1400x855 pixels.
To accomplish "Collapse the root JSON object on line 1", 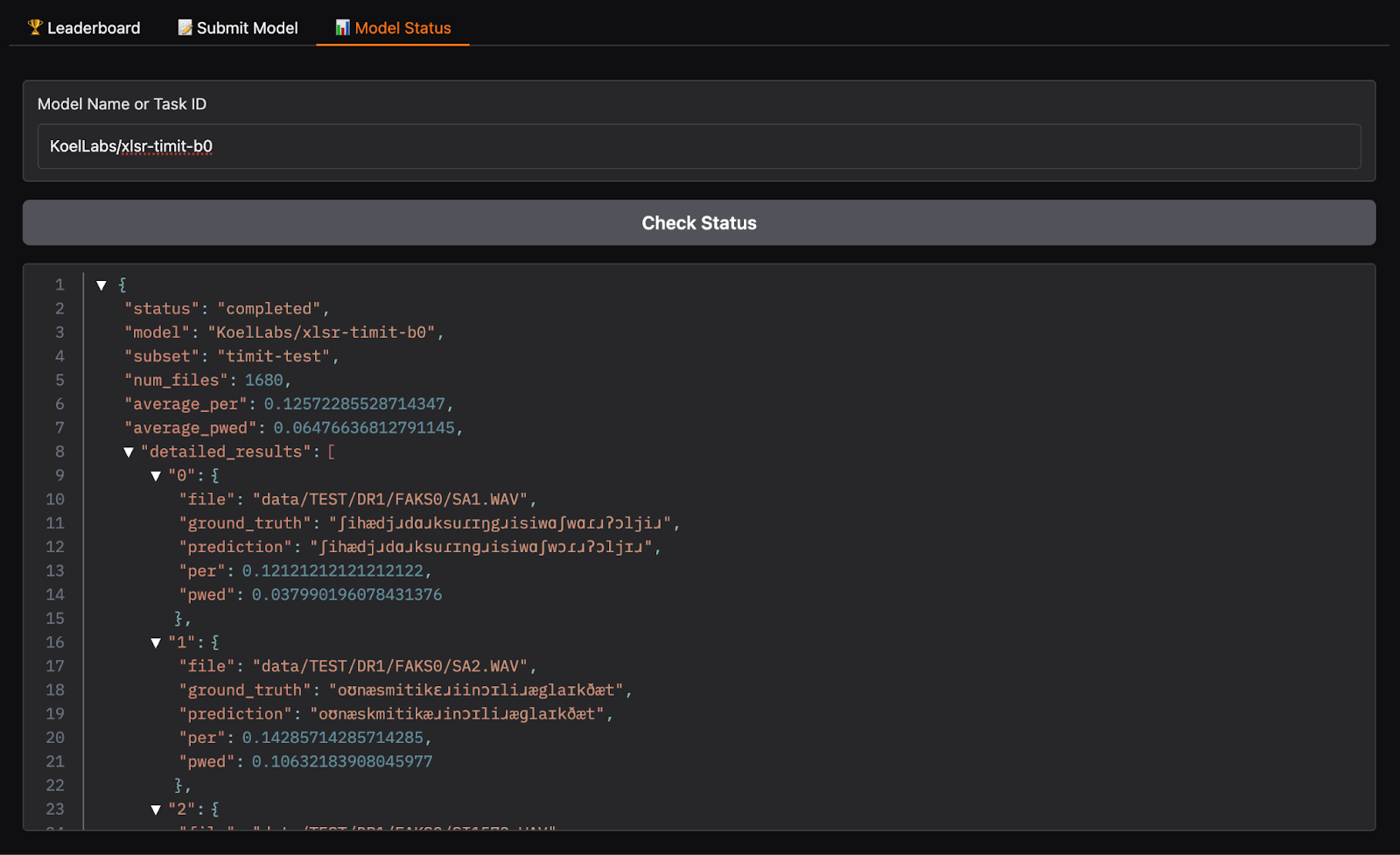I will (x=101, y=285).
